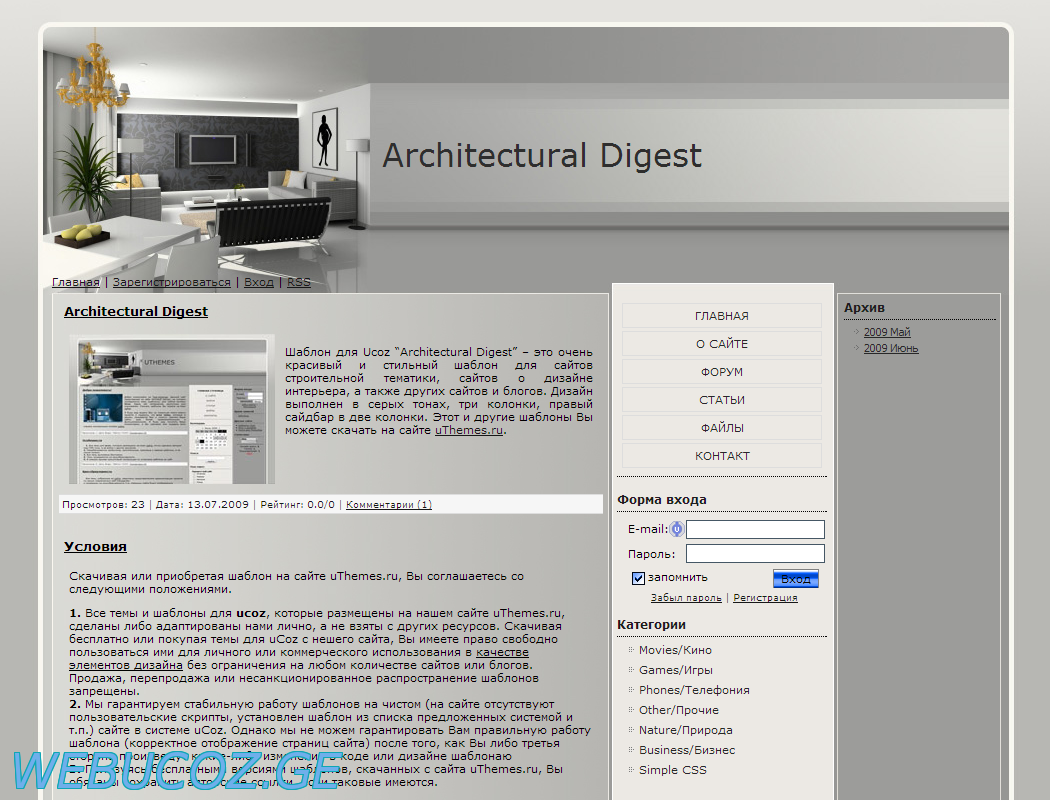
Task: Open КОНТАКТ menu item
Action: [x=721, y=457]
